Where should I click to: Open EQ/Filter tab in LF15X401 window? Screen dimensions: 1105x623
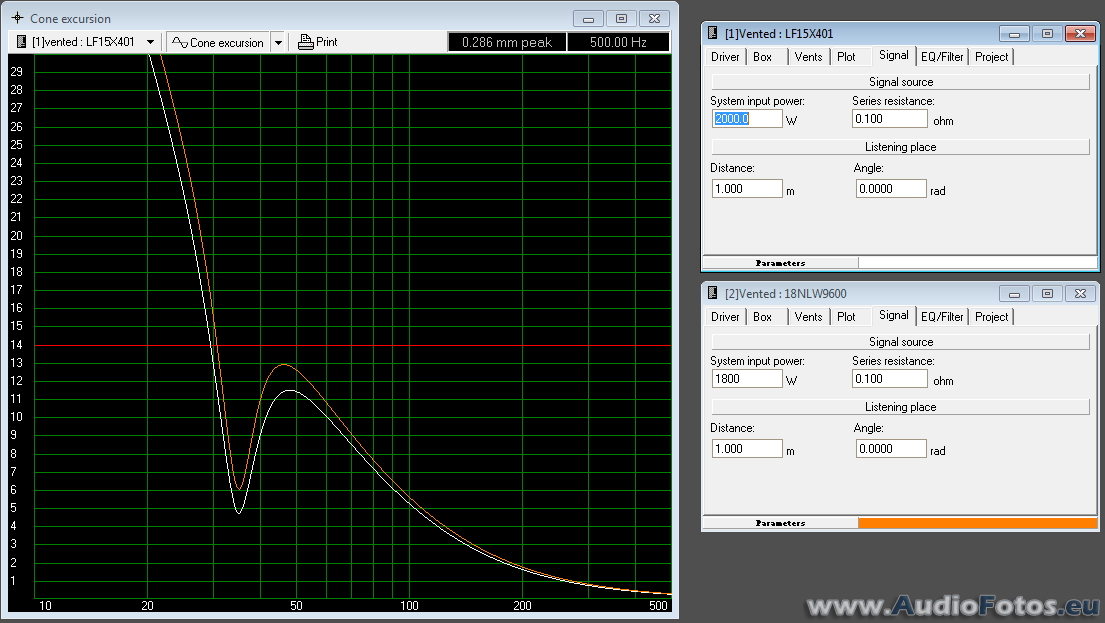[x=942, y=57]
